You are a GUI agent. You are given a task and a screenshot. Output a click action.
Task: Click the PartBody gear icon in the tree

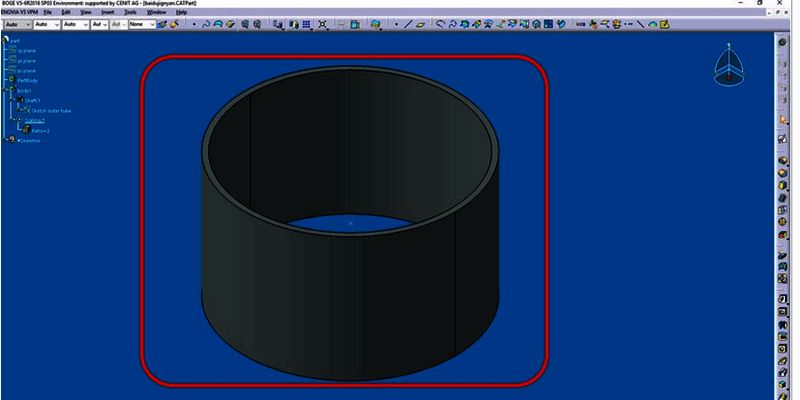(x=12, y=80)
